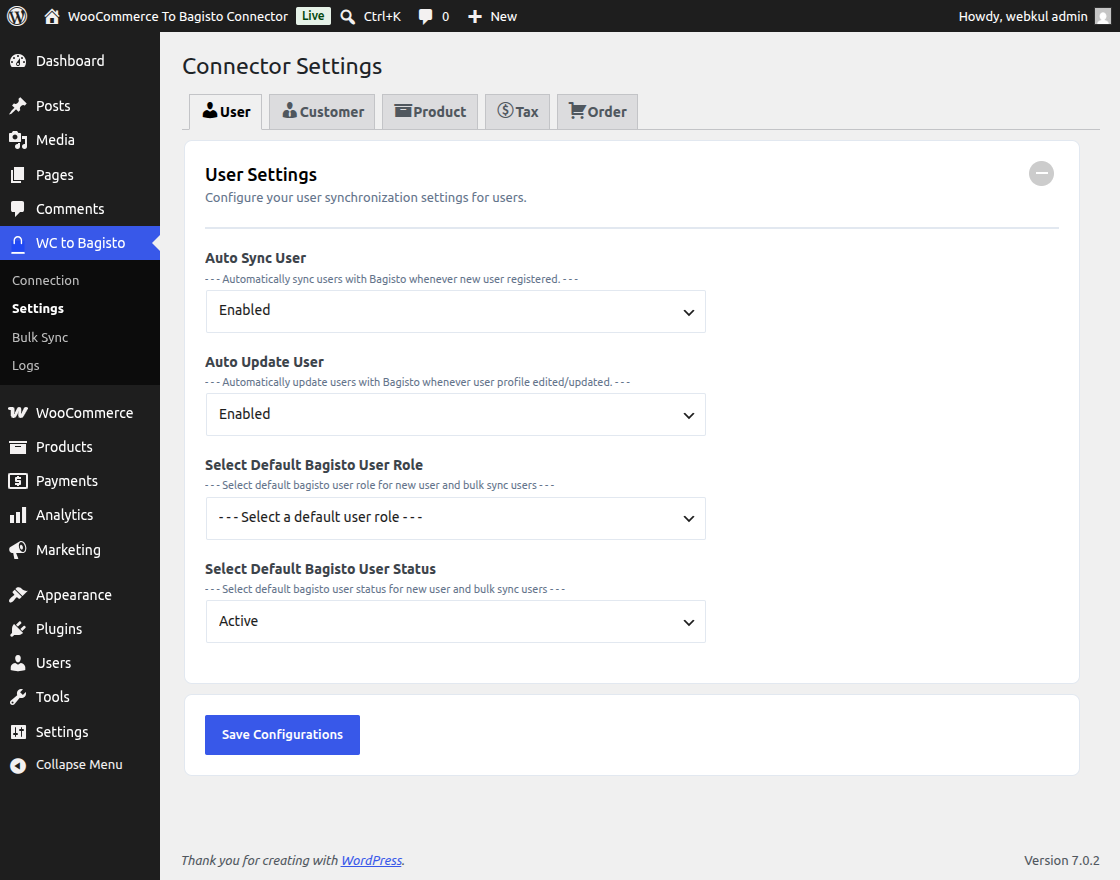
Task: Click the Comments bubble icon in sidebar
Action: 18,209
